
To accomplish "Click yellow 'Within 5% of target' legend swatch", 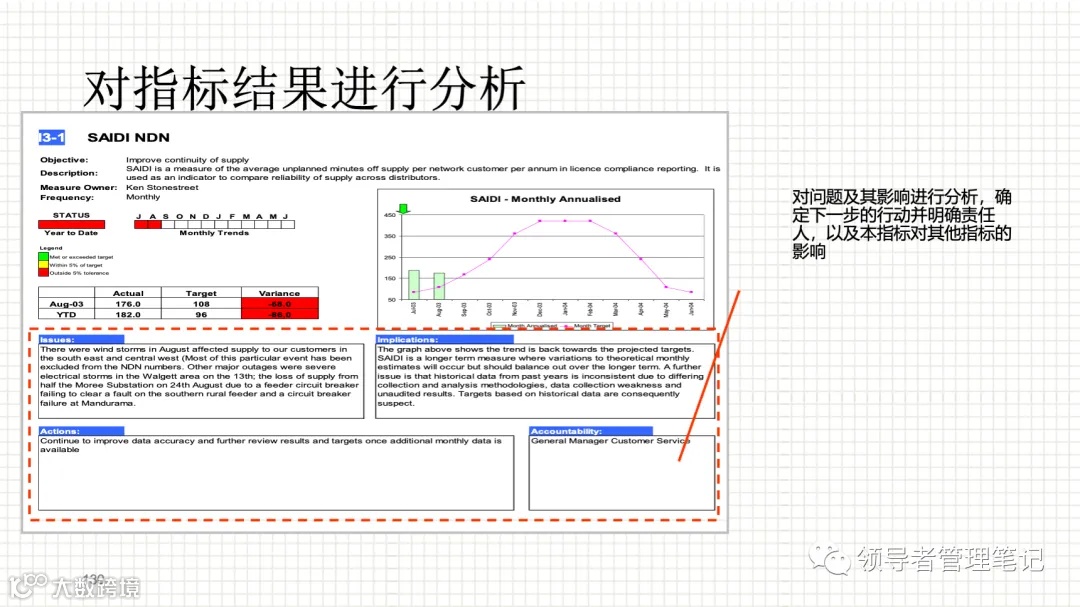I will coord(43,265).
